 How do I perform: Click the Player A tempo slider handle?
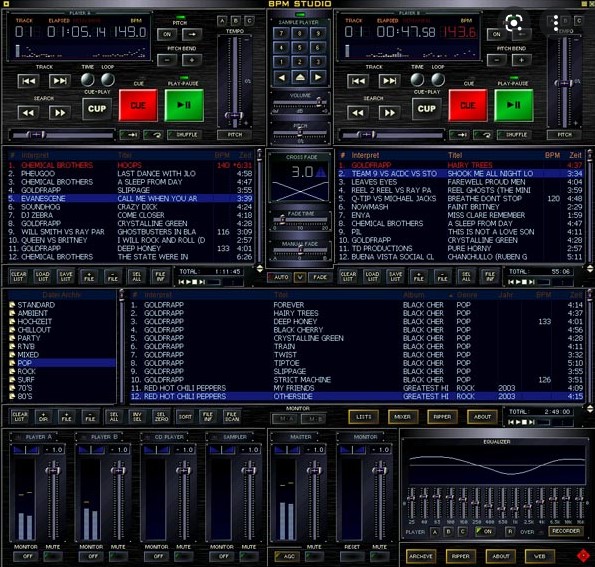pyautogui.click(x=234, y=115)
